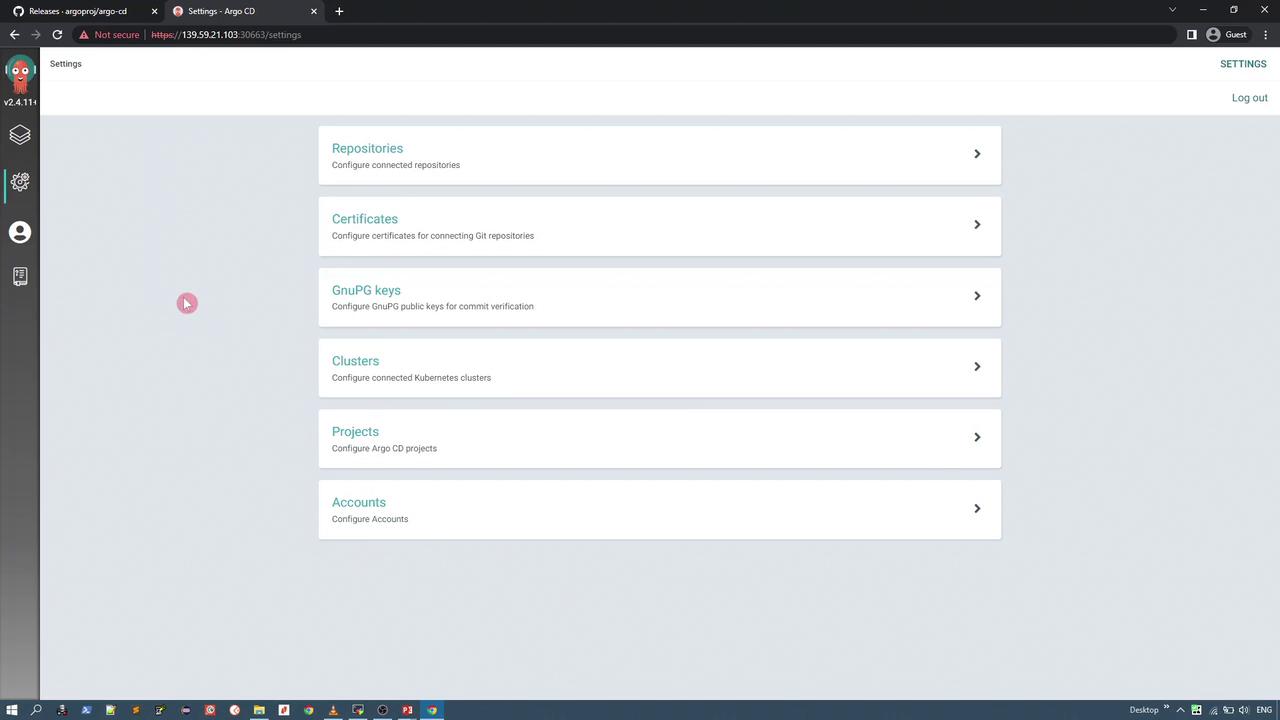Click 'Configure Argo CD projects' description
1280x720 pixels.
(384, 448)
